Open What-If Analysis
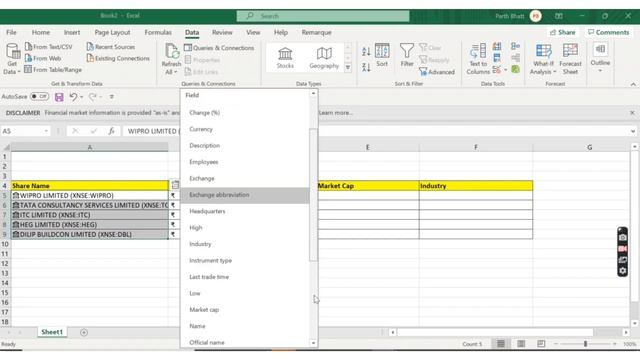This screenshot has height=360, width=640. coord(543,59)
